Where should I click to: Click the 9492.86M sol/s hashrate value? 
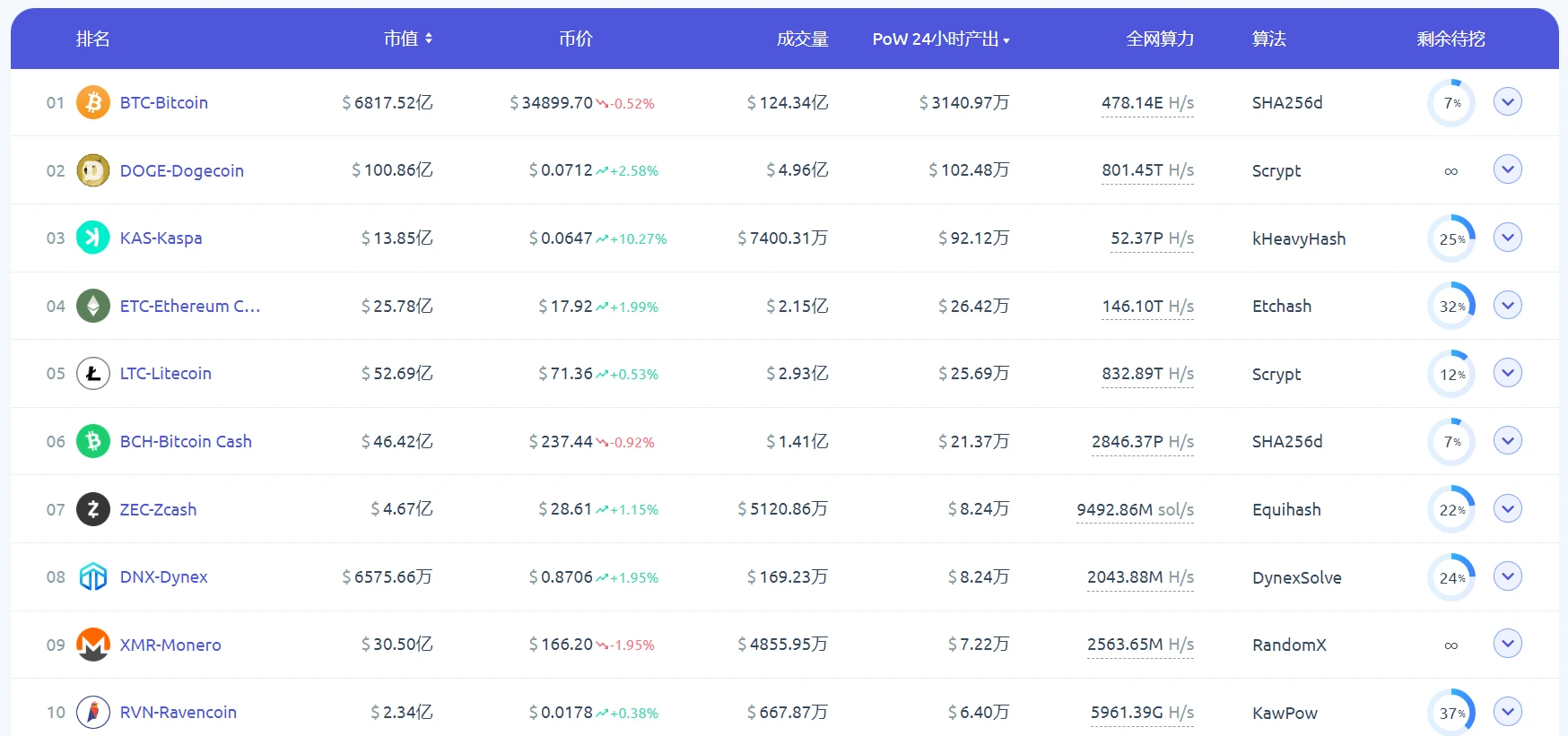click(x=1136, y=509)
